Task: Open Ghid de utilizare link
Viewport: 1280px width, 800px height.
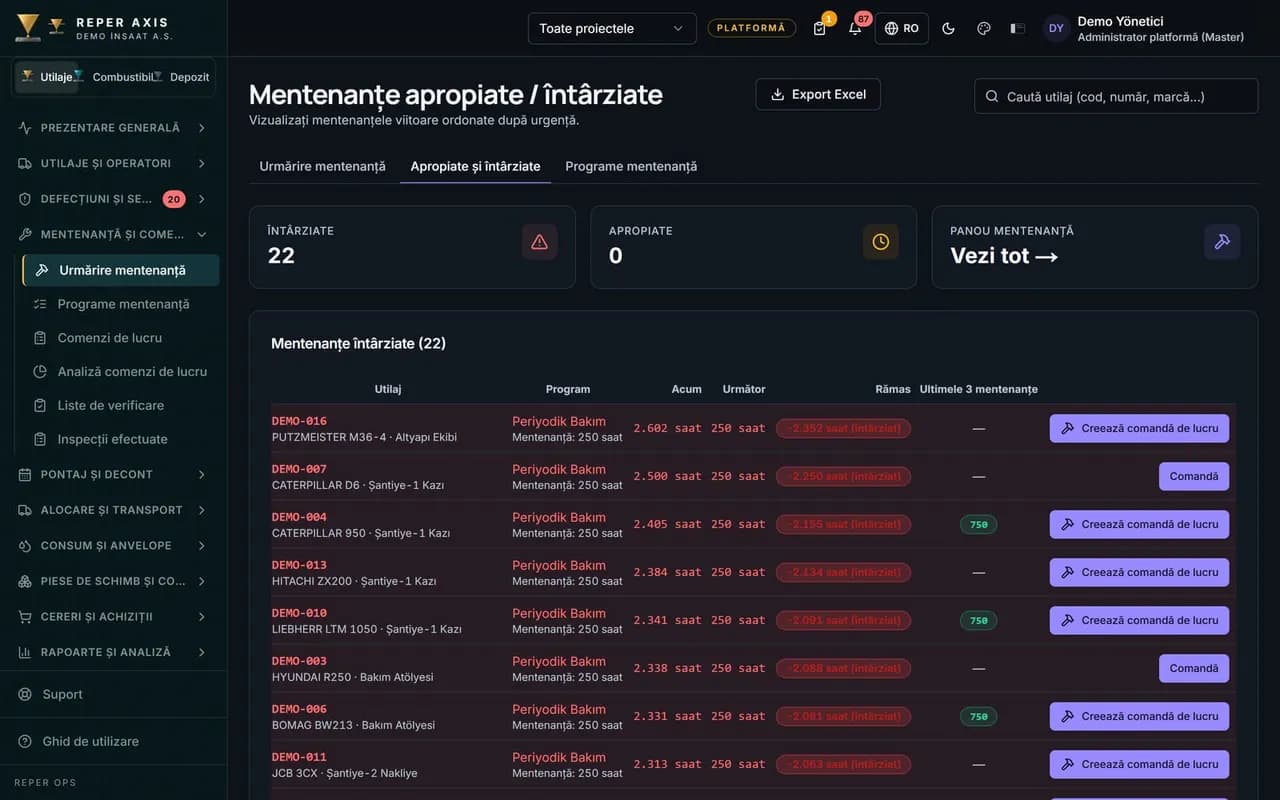Action: coord(113,741)
